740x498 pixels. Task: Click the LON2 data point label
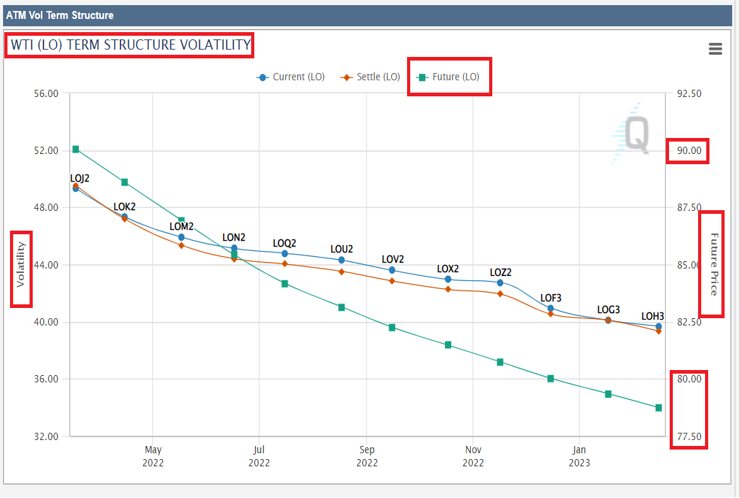[234, 237]
